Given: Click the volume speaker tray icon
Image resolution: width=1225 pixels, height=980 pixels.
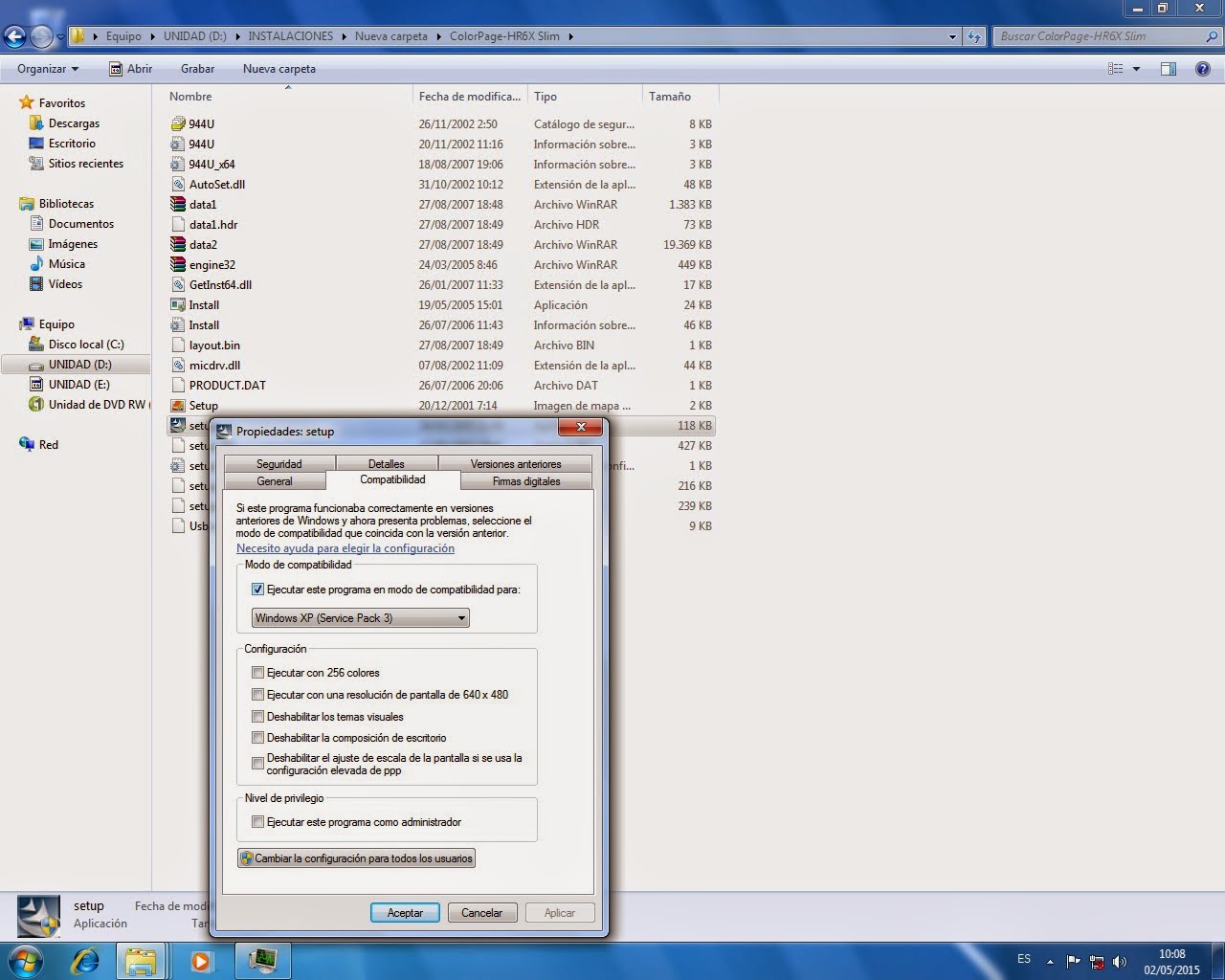Looking at the screenshot, I should [x=1119, y=962].
